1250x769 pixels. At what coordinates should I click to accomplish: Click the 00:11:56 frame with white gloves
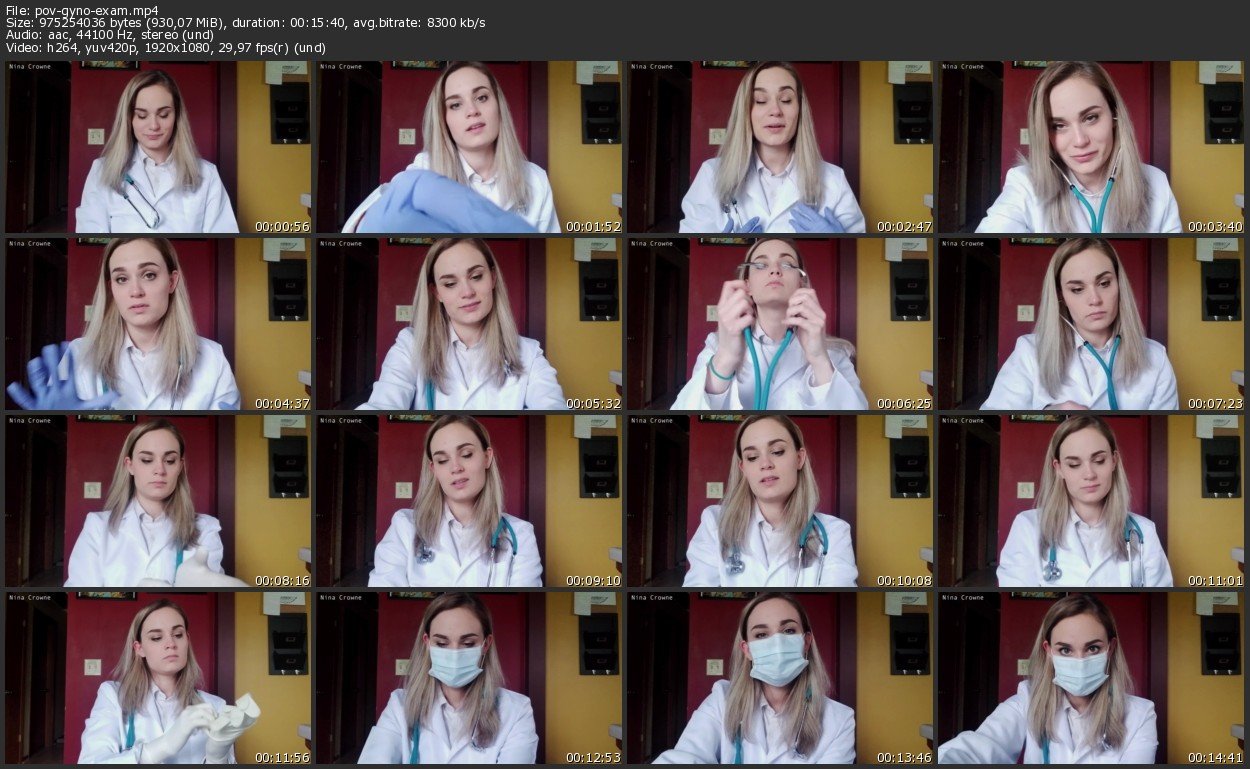tap(158, 677)
